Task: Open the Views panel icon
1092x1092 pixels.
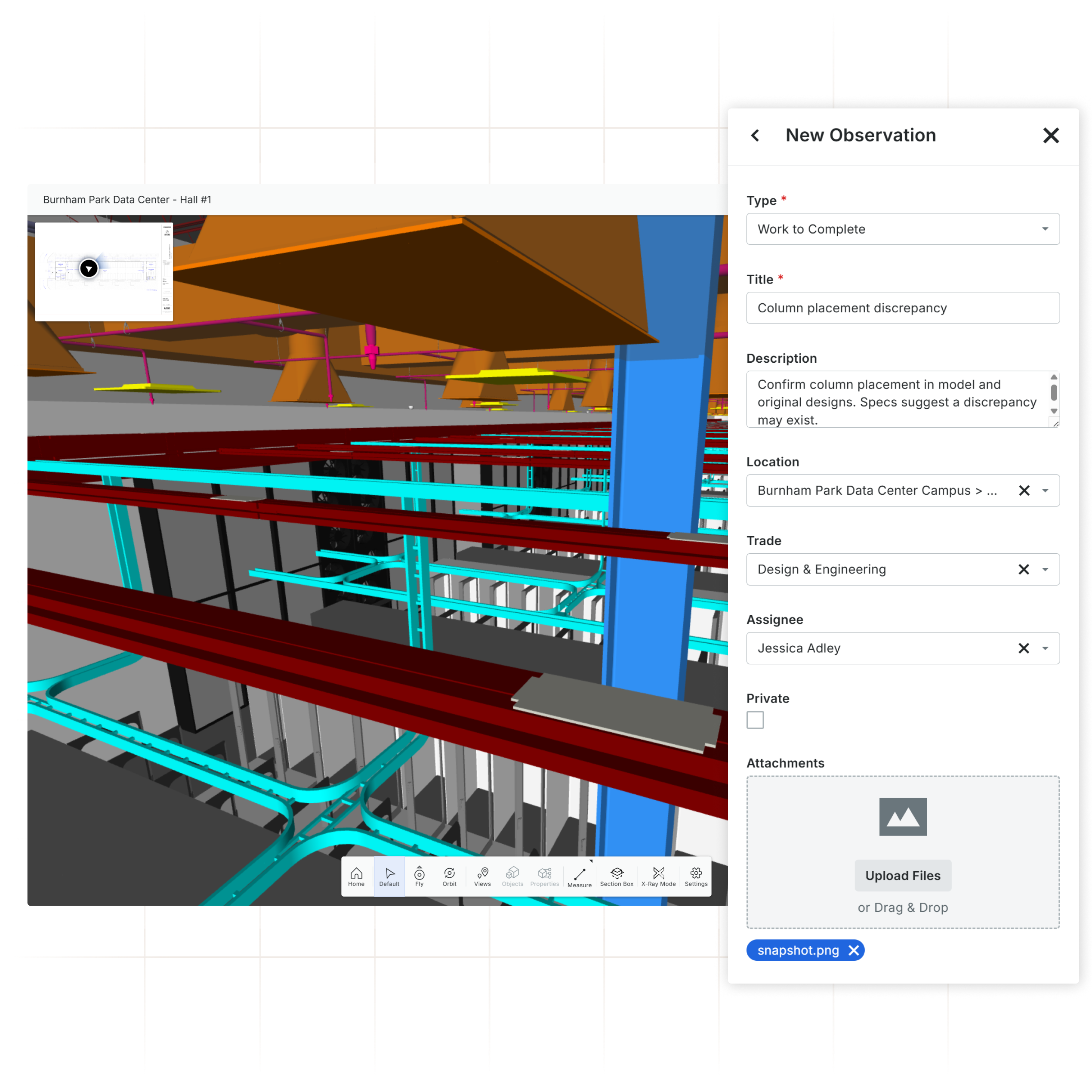Action: point(482,876)
